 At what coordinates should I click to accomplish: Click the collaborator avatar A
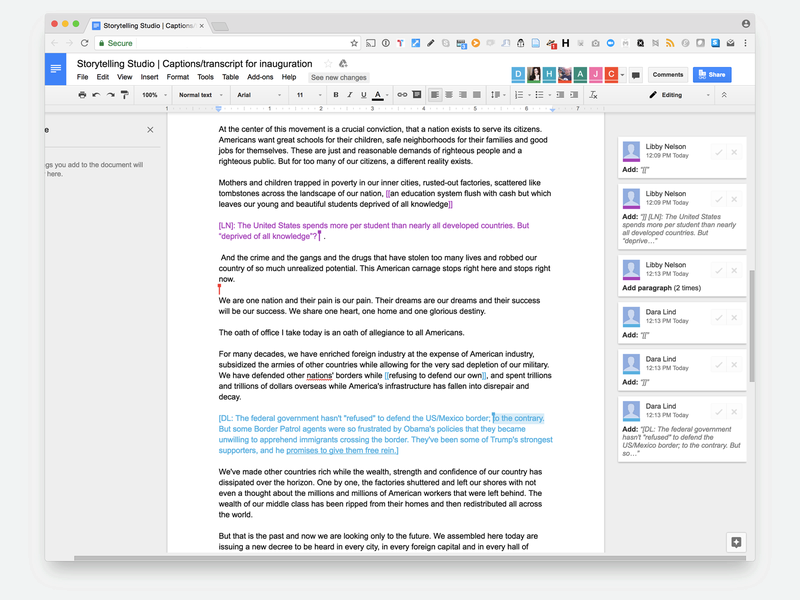pyautogui.click(x=580, y=74)
